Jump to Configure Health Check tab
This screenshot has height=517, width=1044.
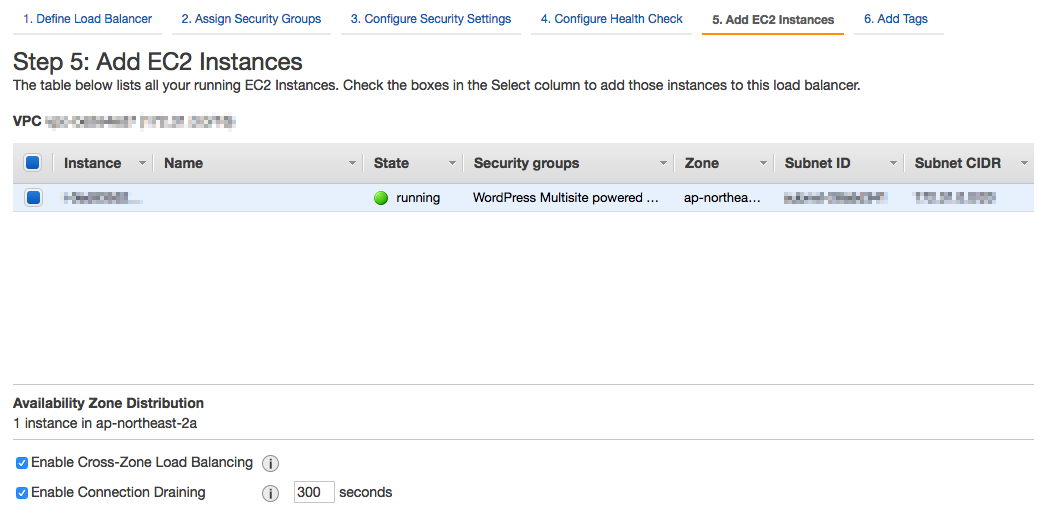click(x=612, y=19)
